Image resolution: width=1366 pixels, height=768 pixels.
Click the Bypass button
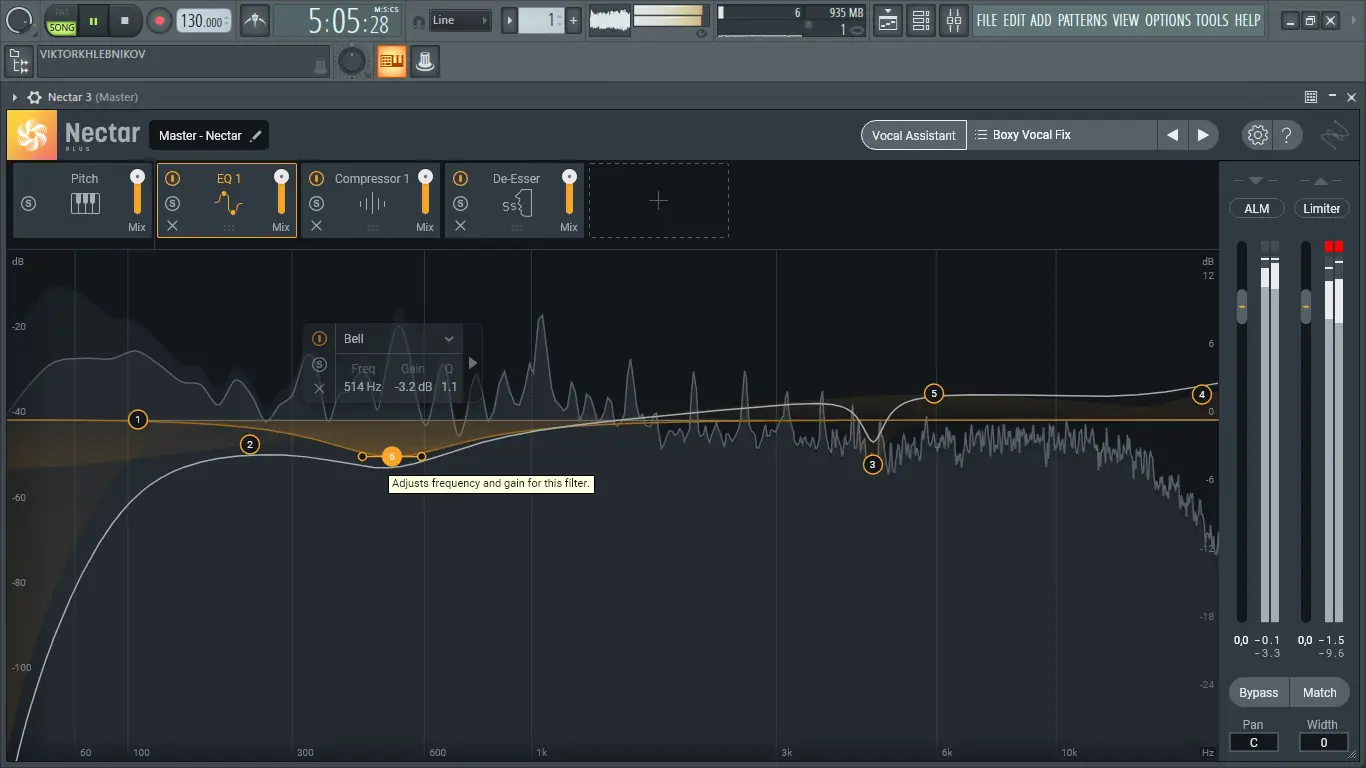click(x=1259, y=692)
